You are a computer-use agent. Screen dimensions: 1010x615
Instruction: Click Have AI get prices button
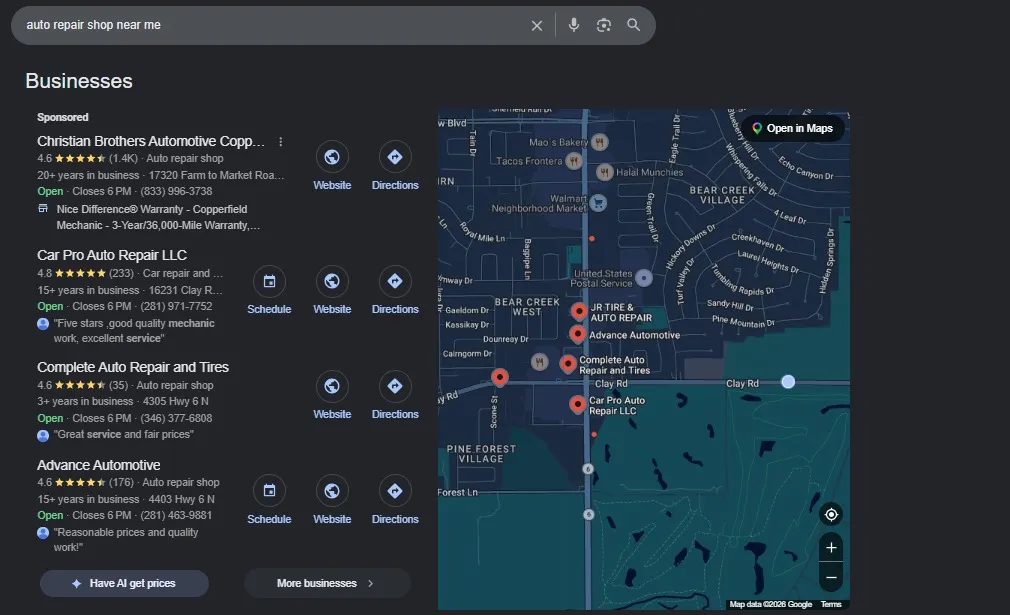pos(124,583)
